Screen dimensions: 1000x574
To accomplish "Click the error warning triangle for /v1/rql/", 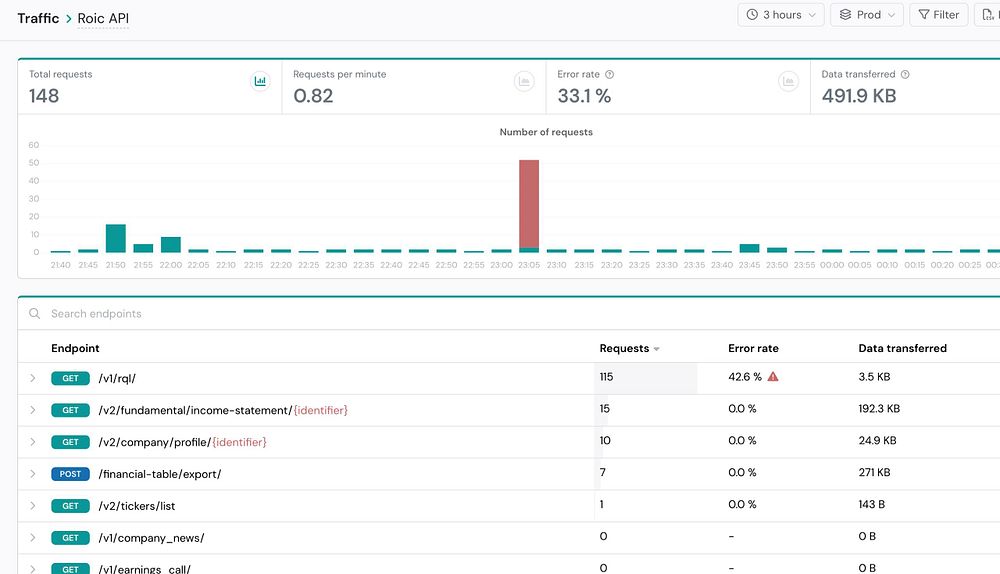I will 773,377.
